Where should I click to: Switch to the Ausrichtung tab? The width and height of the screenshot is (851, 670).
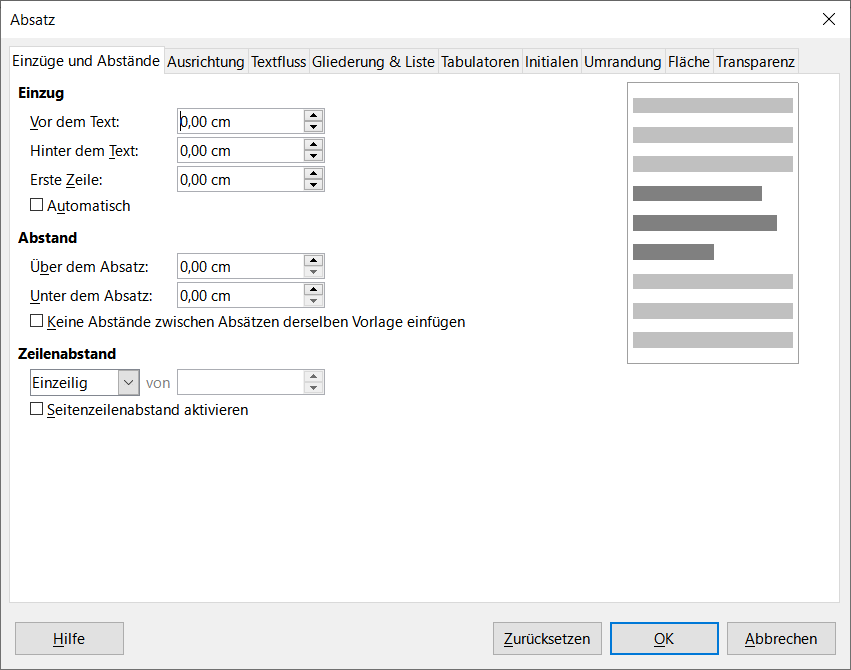click(x=206, y=62)
